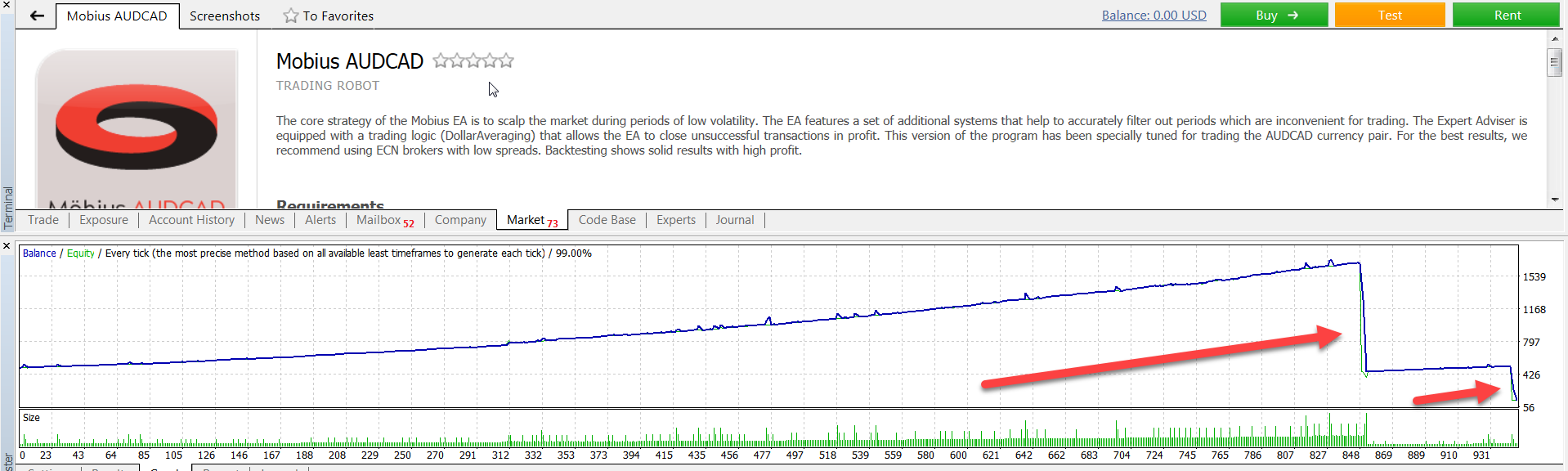Click the first rating star beside the title
This screenshot has width=1568, height=471.
pos(441,61)
